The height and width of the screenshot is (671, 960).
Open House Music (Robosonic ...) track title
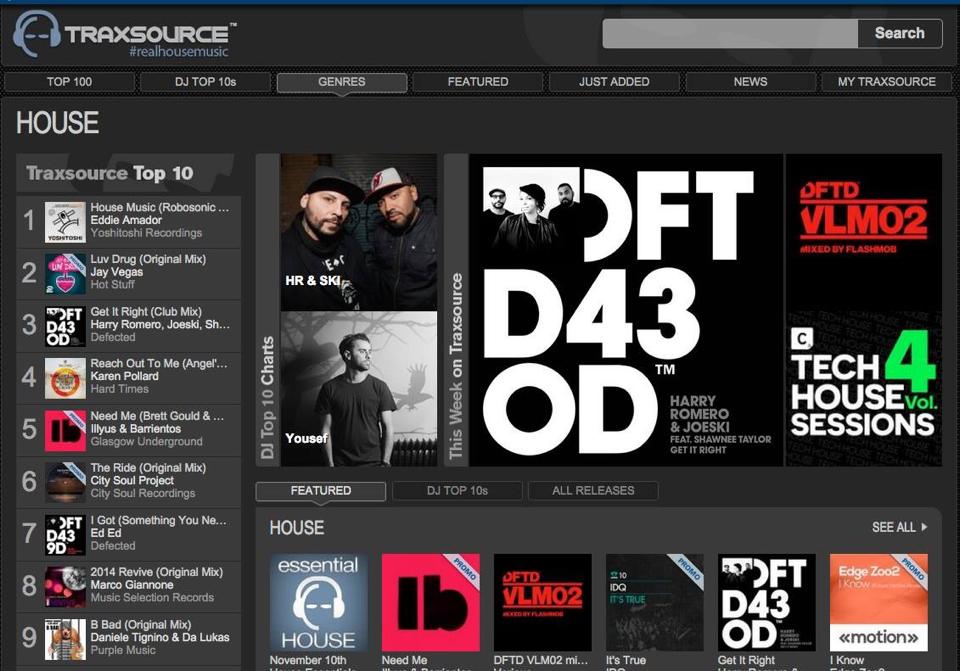(x=159, y=208)
